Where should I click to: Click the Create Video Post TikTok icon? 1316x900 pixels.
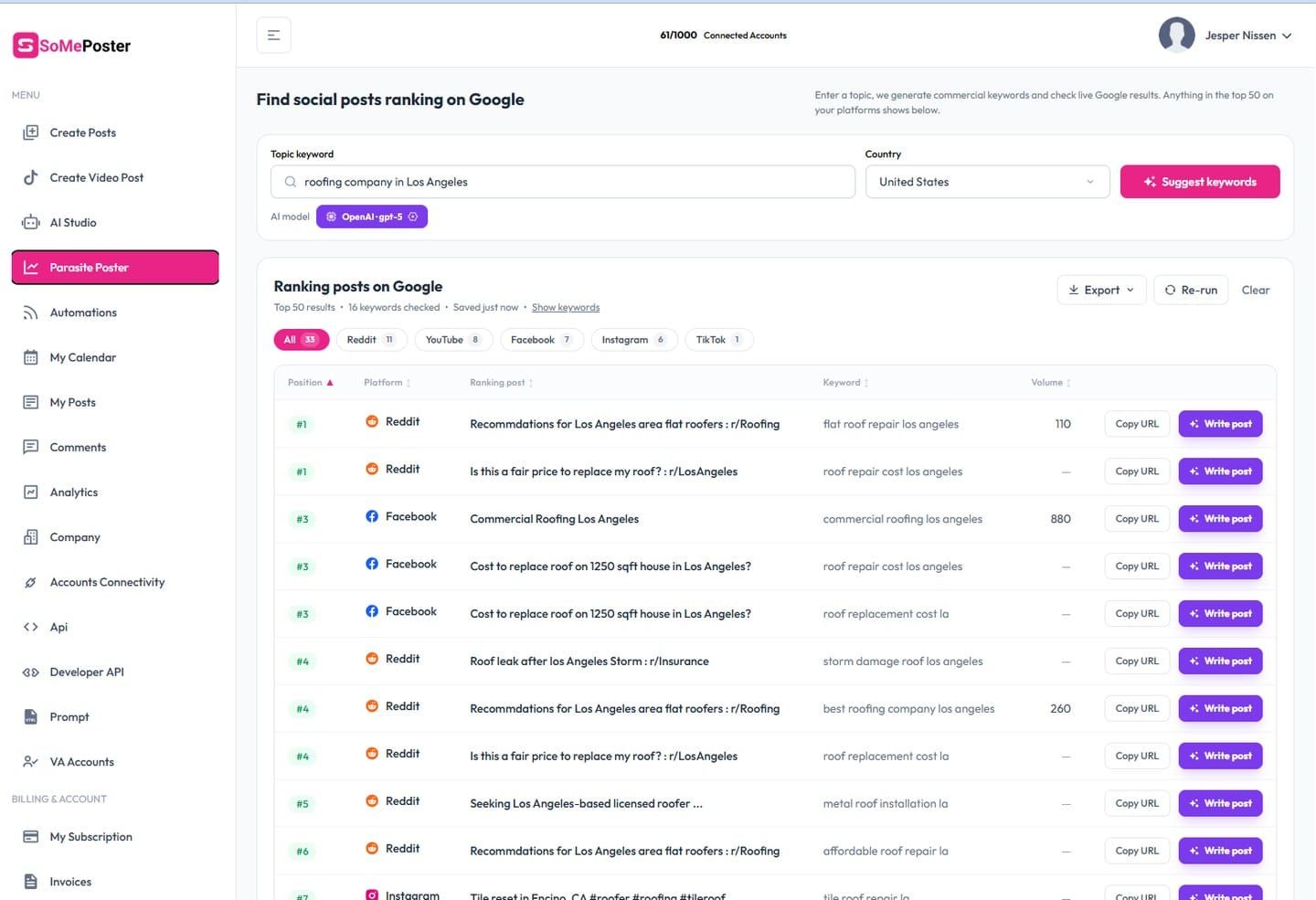[31, 177]
